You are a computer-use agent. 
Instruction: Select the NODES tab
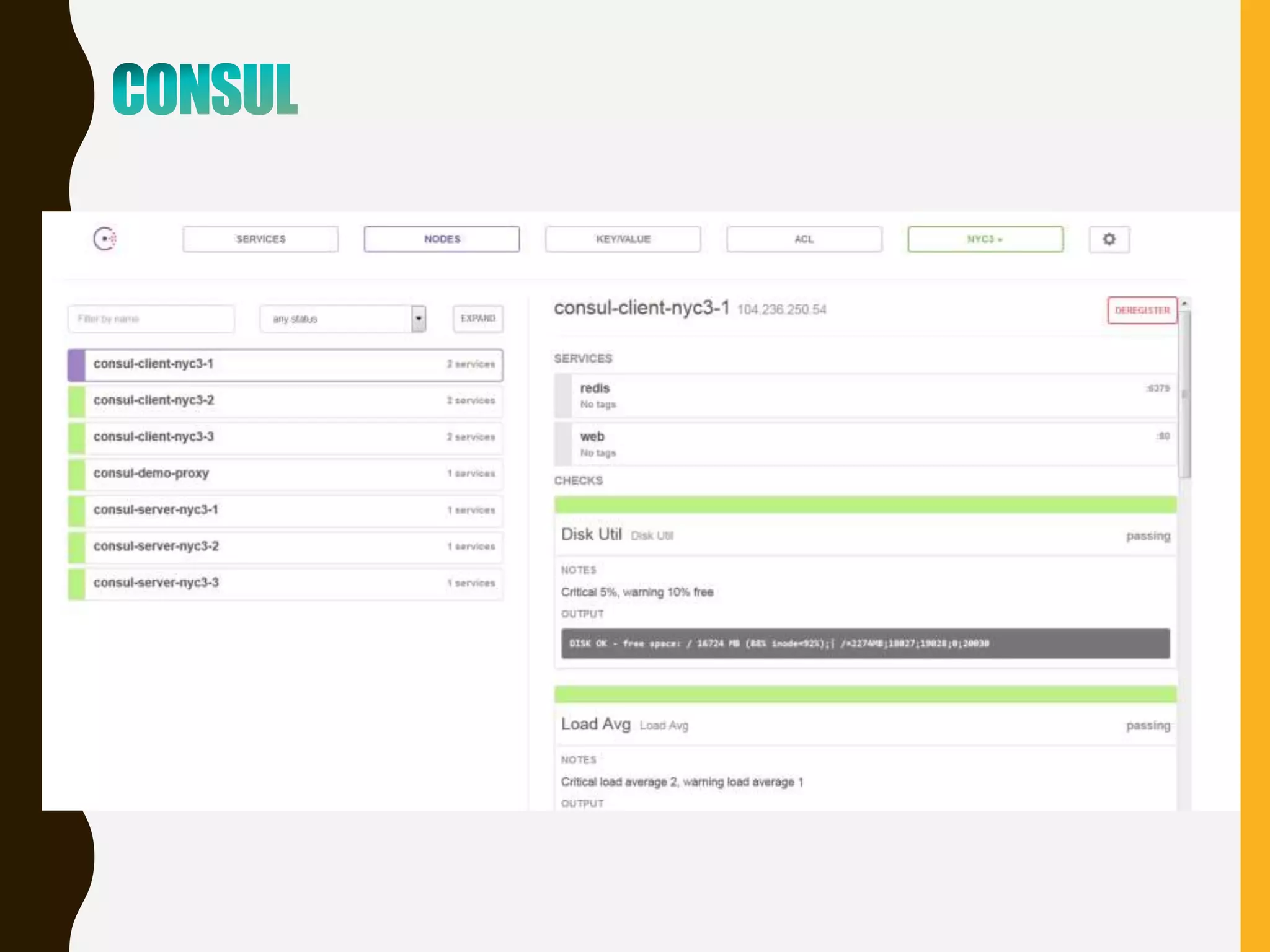point(442,239)
